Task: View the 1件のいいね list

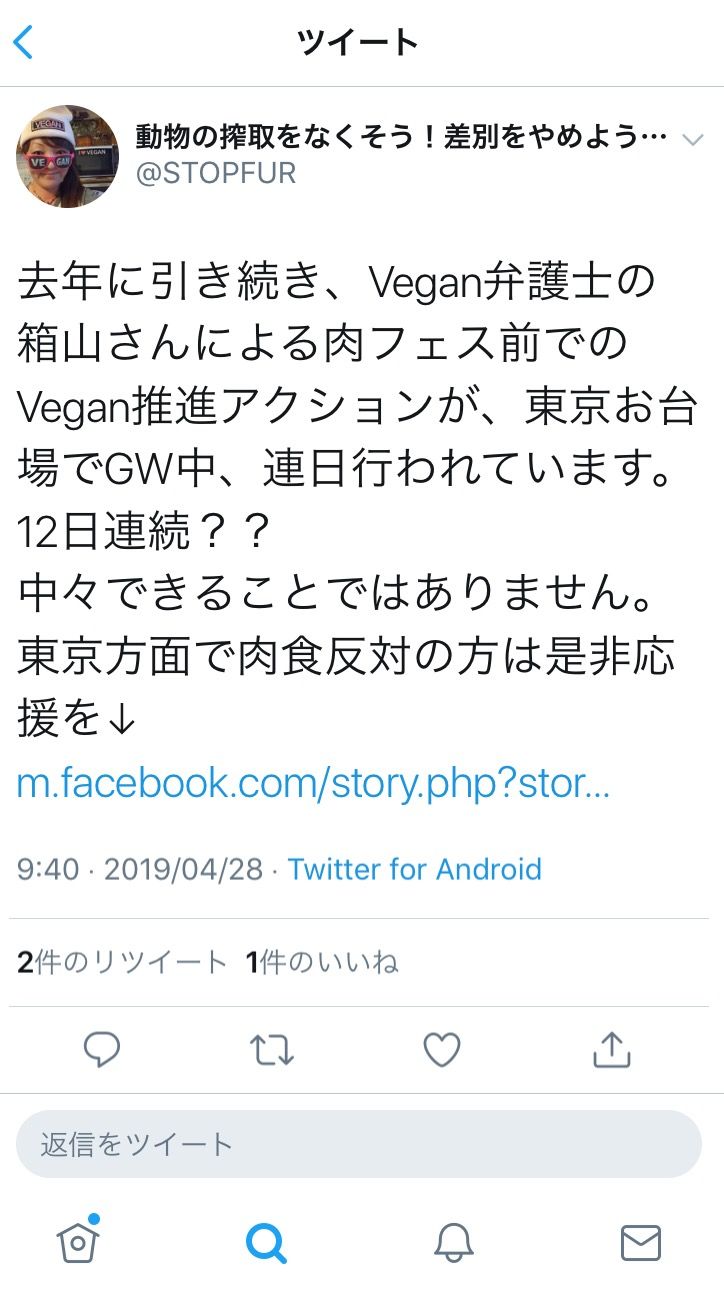Action: tap(322, 962)
